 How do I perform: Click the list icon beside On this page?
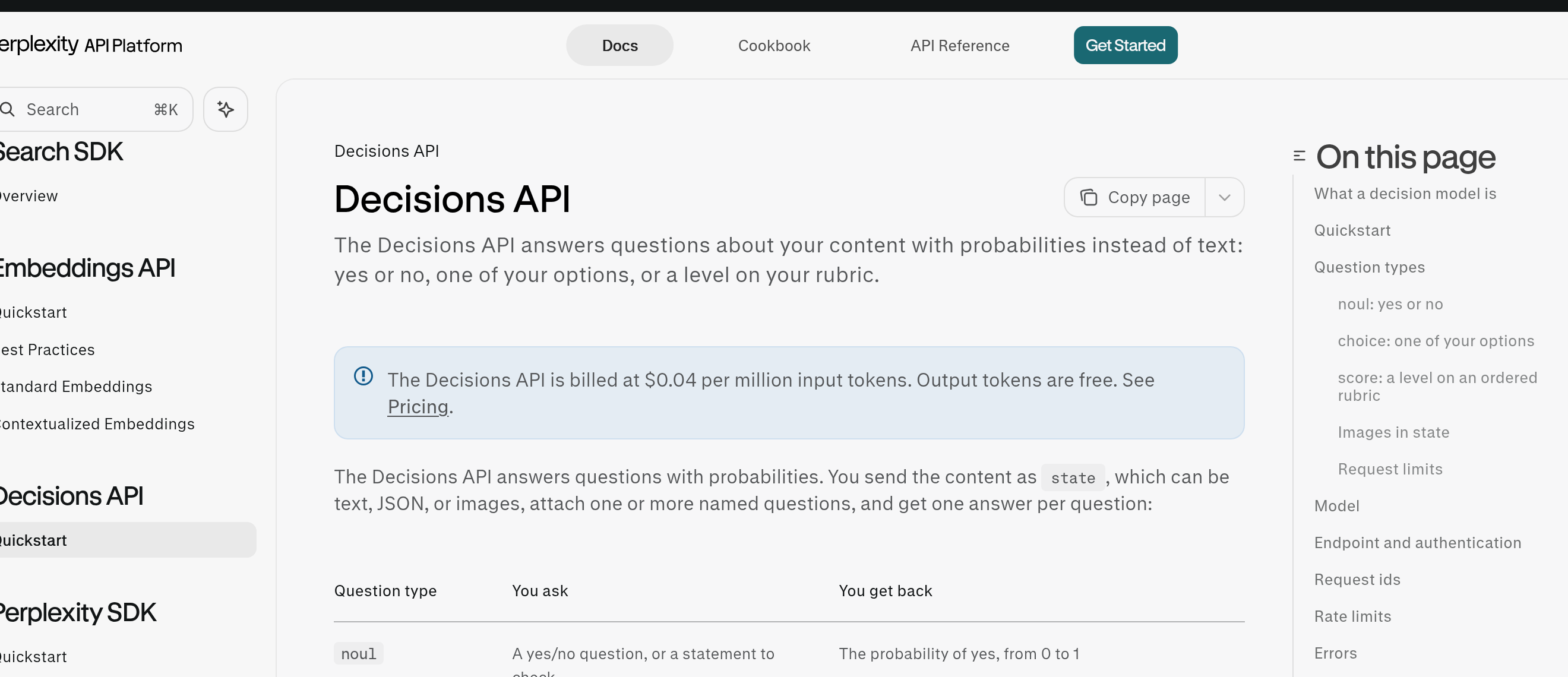point(1299,156)
